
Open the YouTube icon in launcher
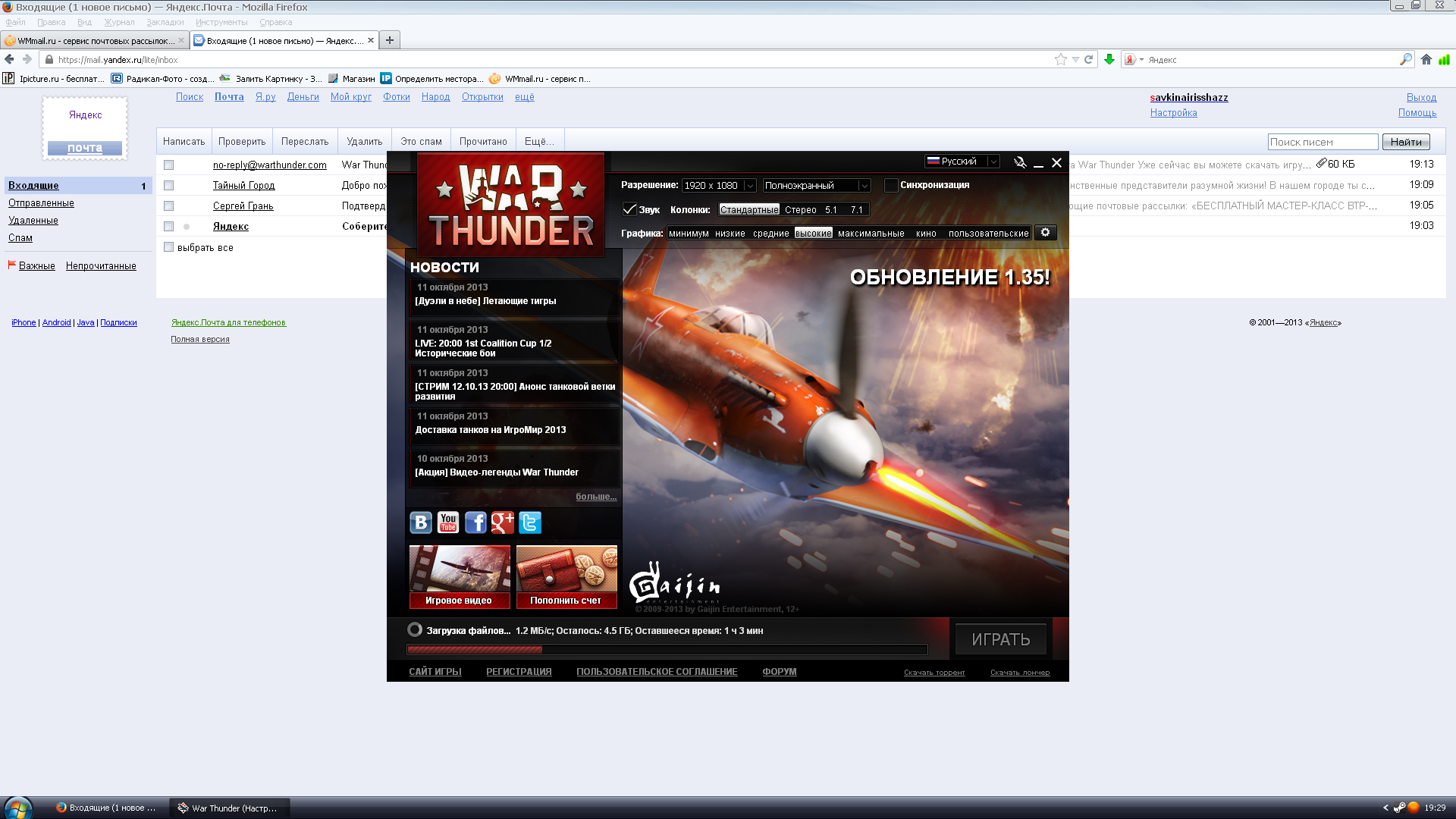[448, 522]
